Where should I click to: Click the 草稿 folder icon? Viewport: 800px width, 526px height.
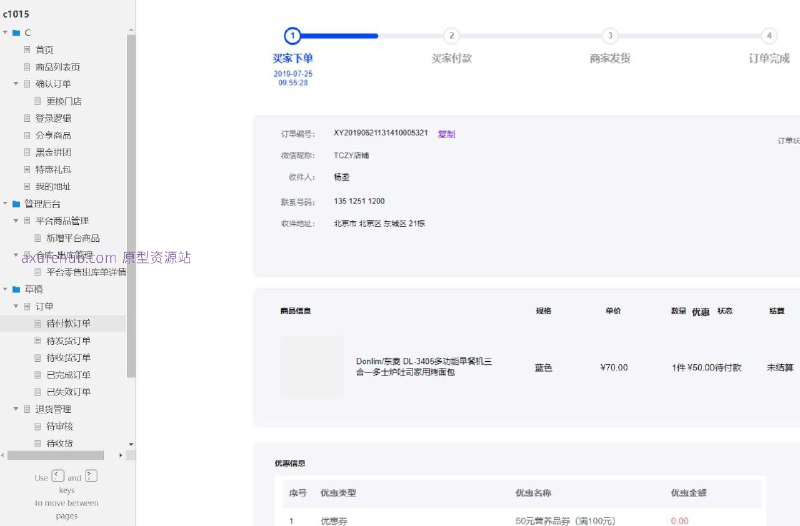(x=16, y=289)
